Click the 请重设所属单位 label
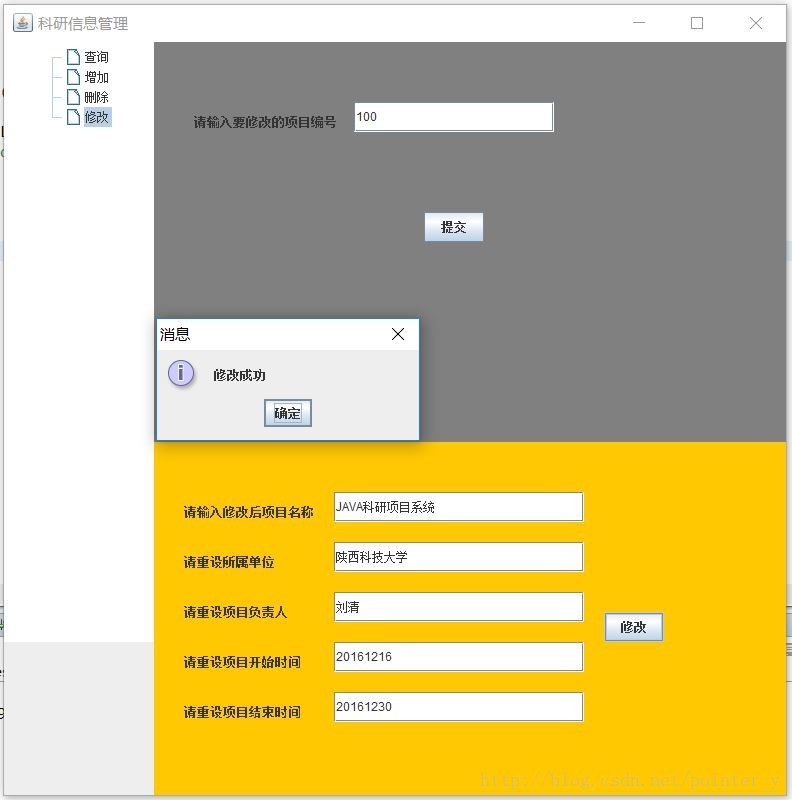The height and width of the screenshot is (800, 792). (x=229, y=562)
